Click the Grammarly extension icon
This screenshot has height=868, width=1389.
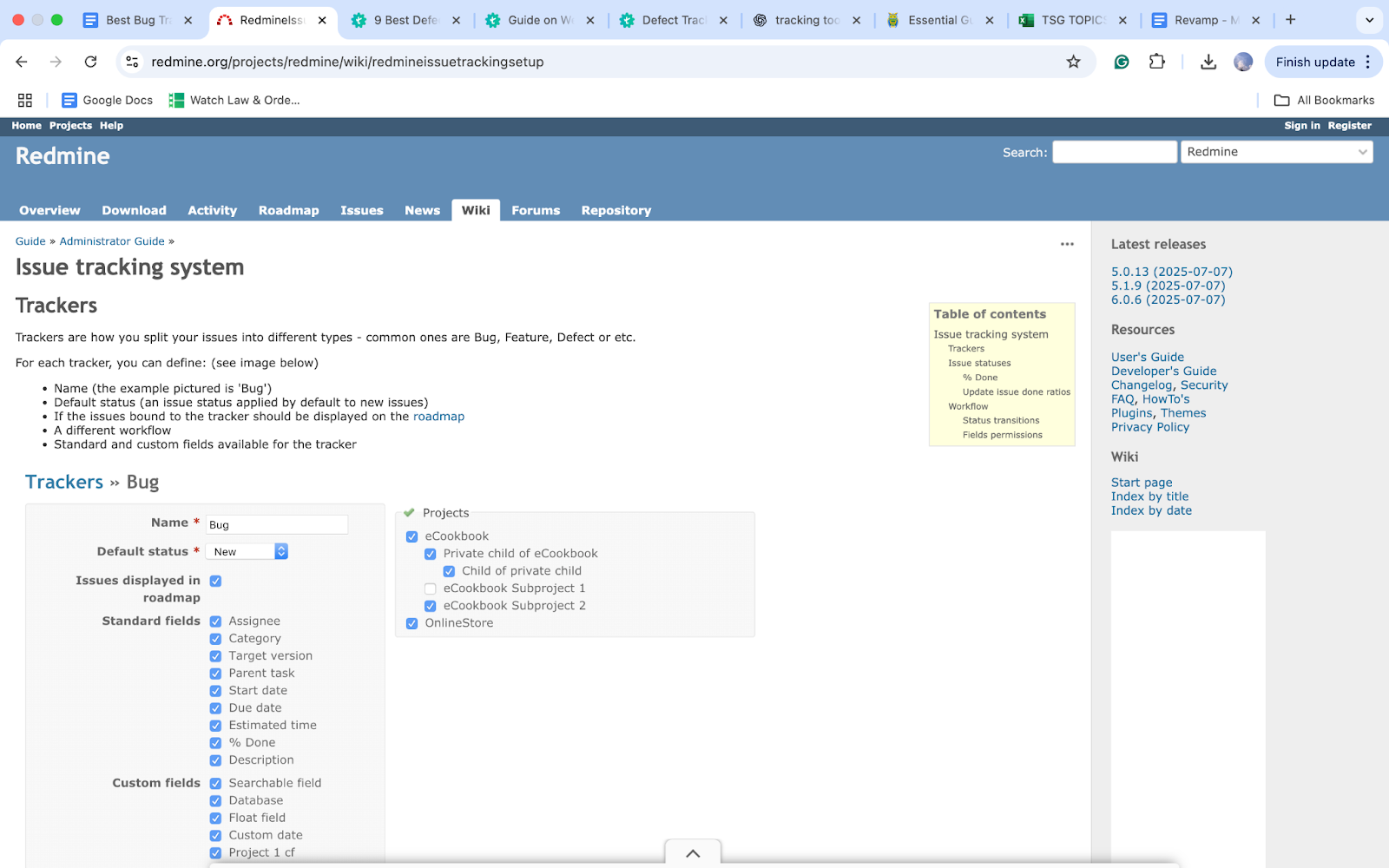(1122, 62)
